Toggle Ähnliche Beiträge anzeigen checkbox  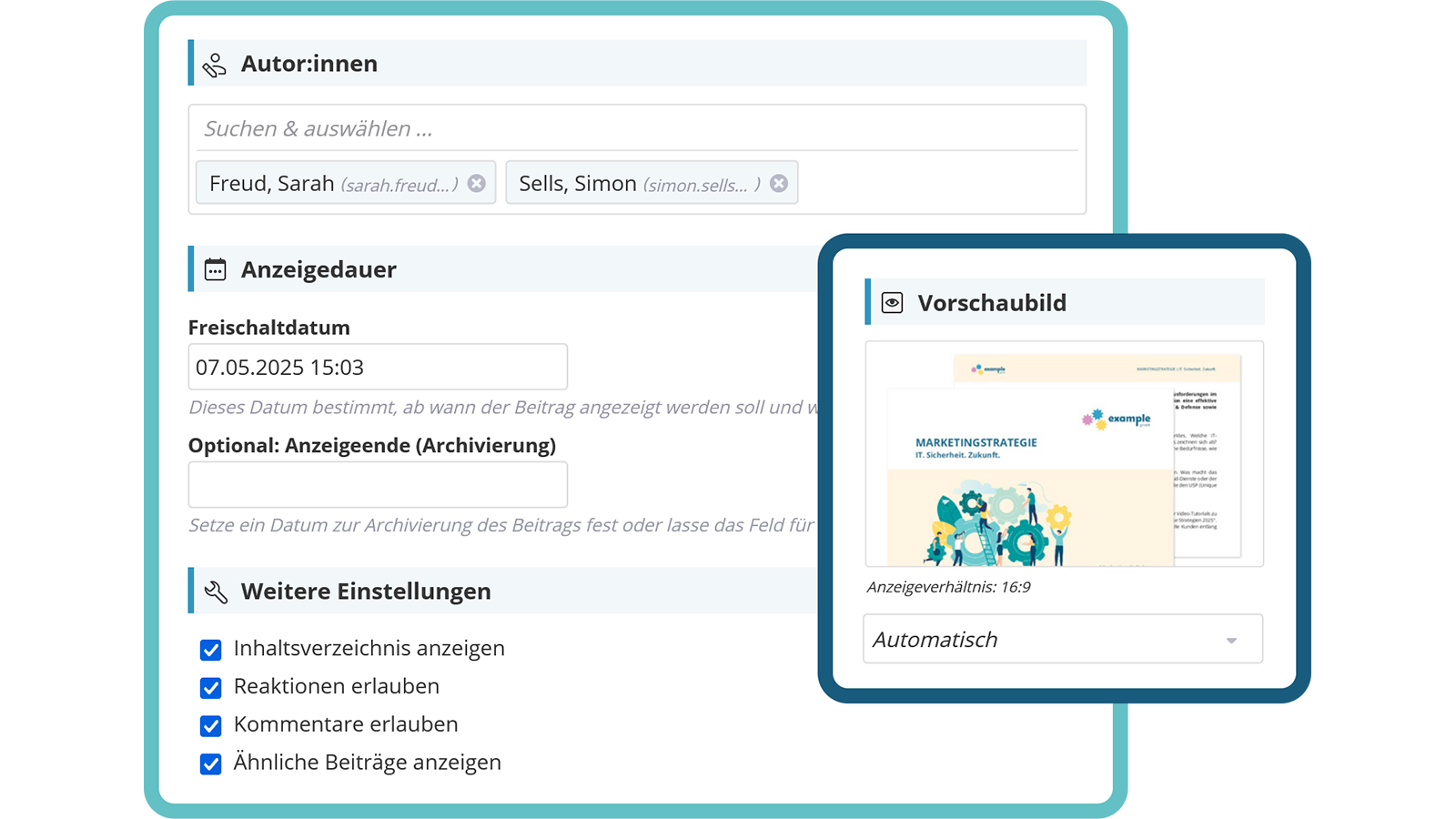click(x=211, y=764)
